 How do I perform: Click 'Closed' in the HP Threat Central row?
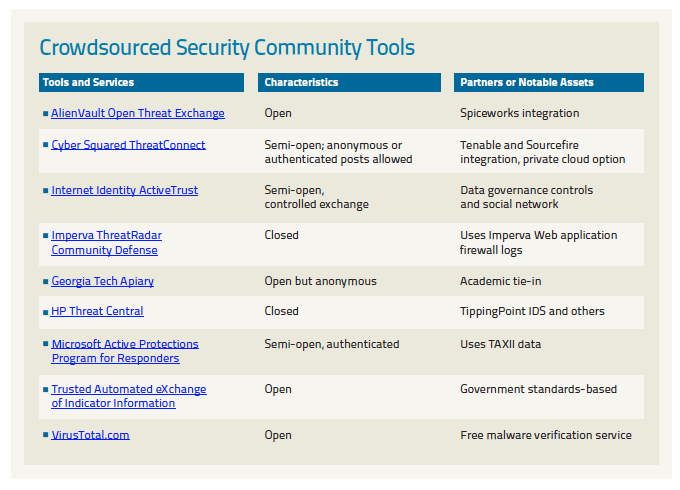(x=281, y=311)
